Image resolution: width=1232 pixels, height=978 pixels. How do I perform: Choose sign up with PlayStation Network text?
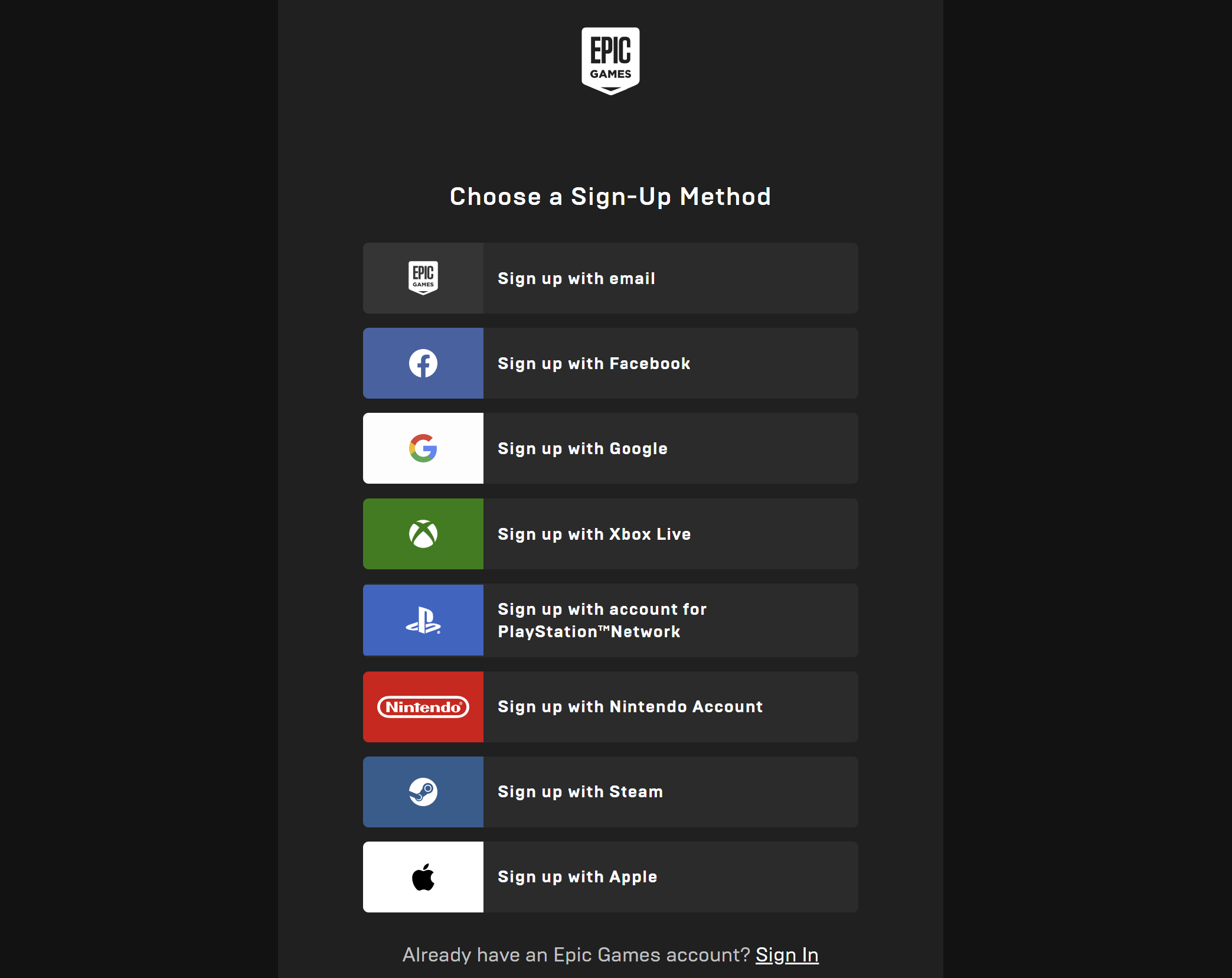(x=602, y=621)
